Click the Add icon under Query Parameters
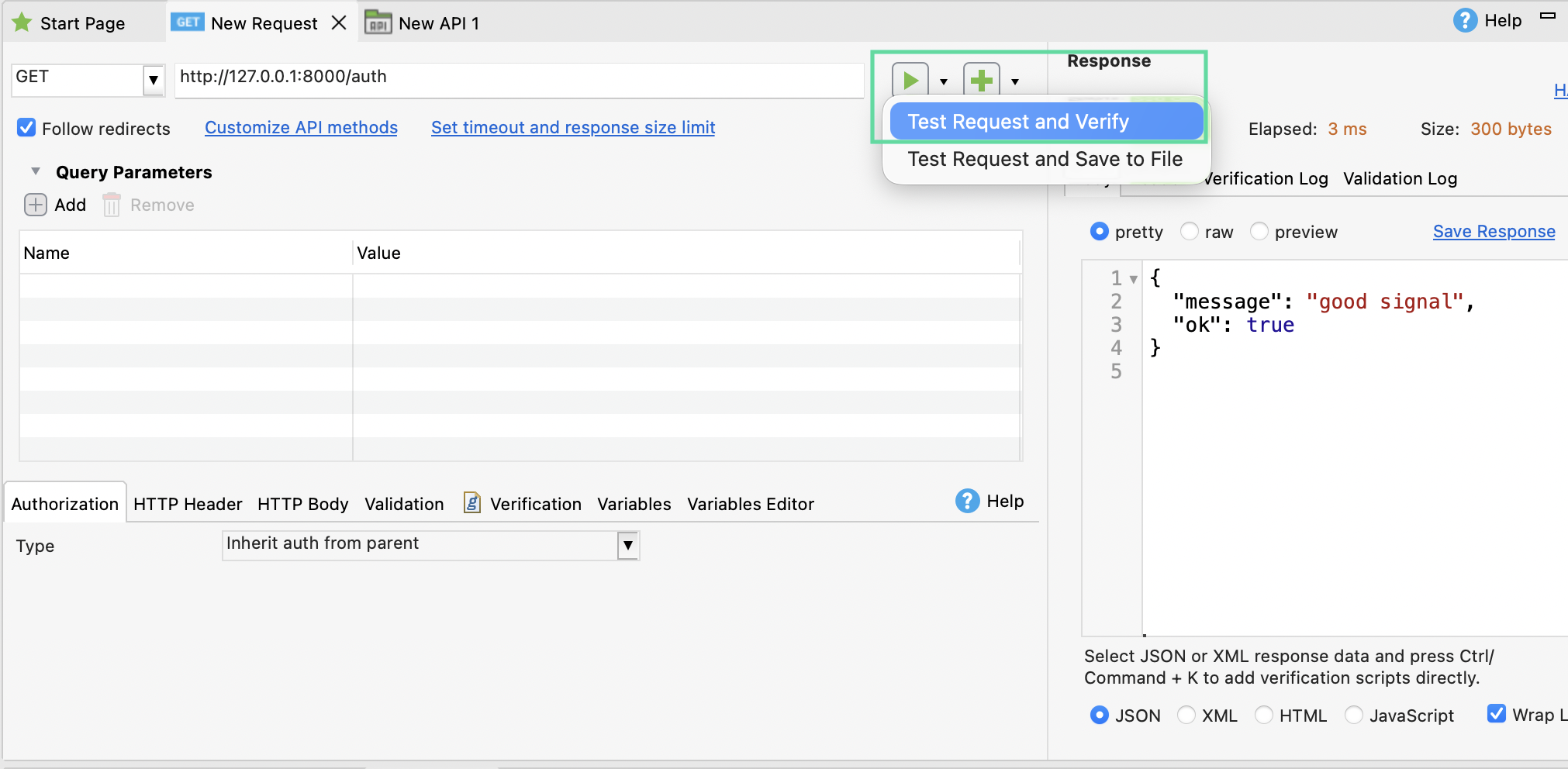Screen dimensions: 1568x769 (35, 205)
